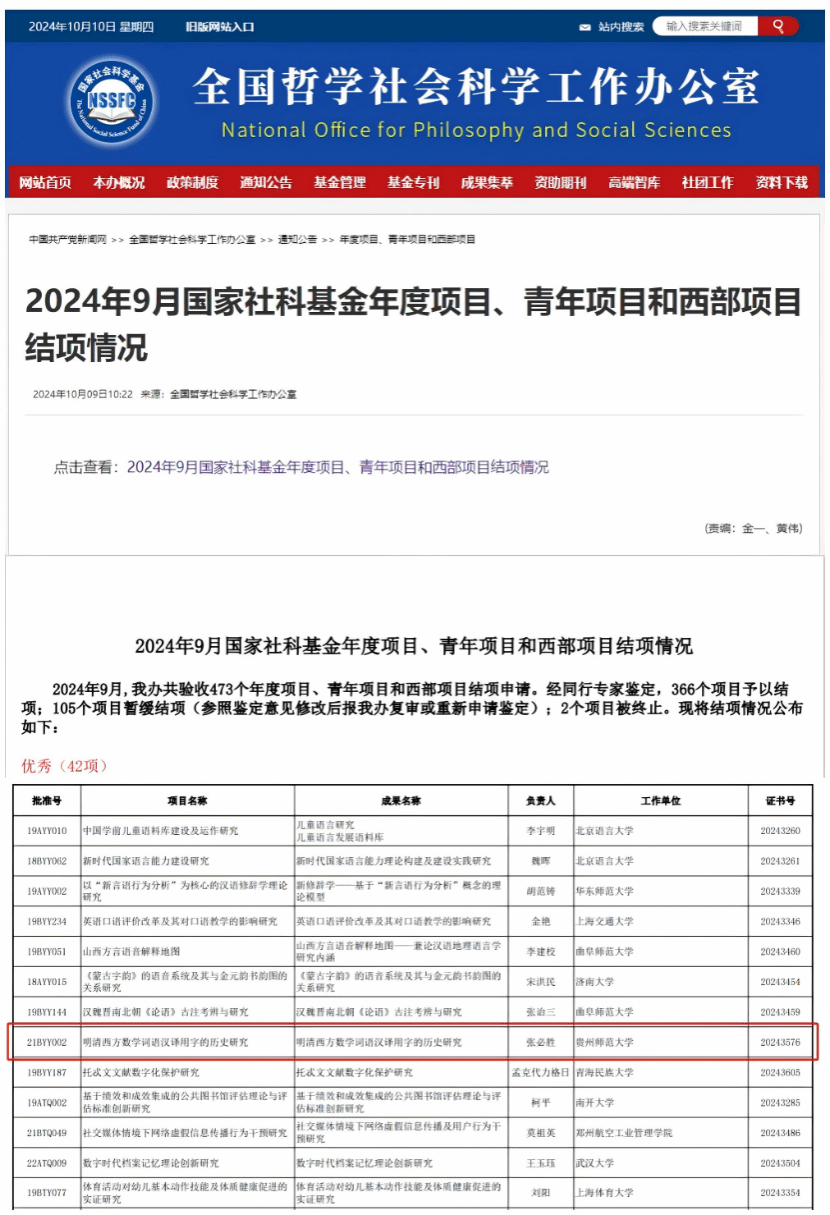Open the purple 2024年9月...结项情况 link
This screenshot has height=1215, width=830.
(x=338, y=467)
